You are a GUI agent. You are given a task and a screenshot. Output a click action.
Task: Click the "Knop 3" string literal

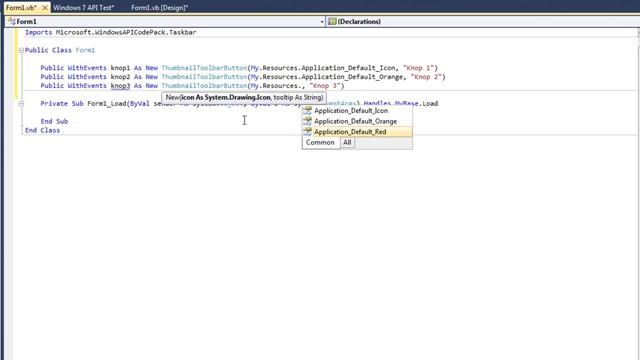[325, 86]
